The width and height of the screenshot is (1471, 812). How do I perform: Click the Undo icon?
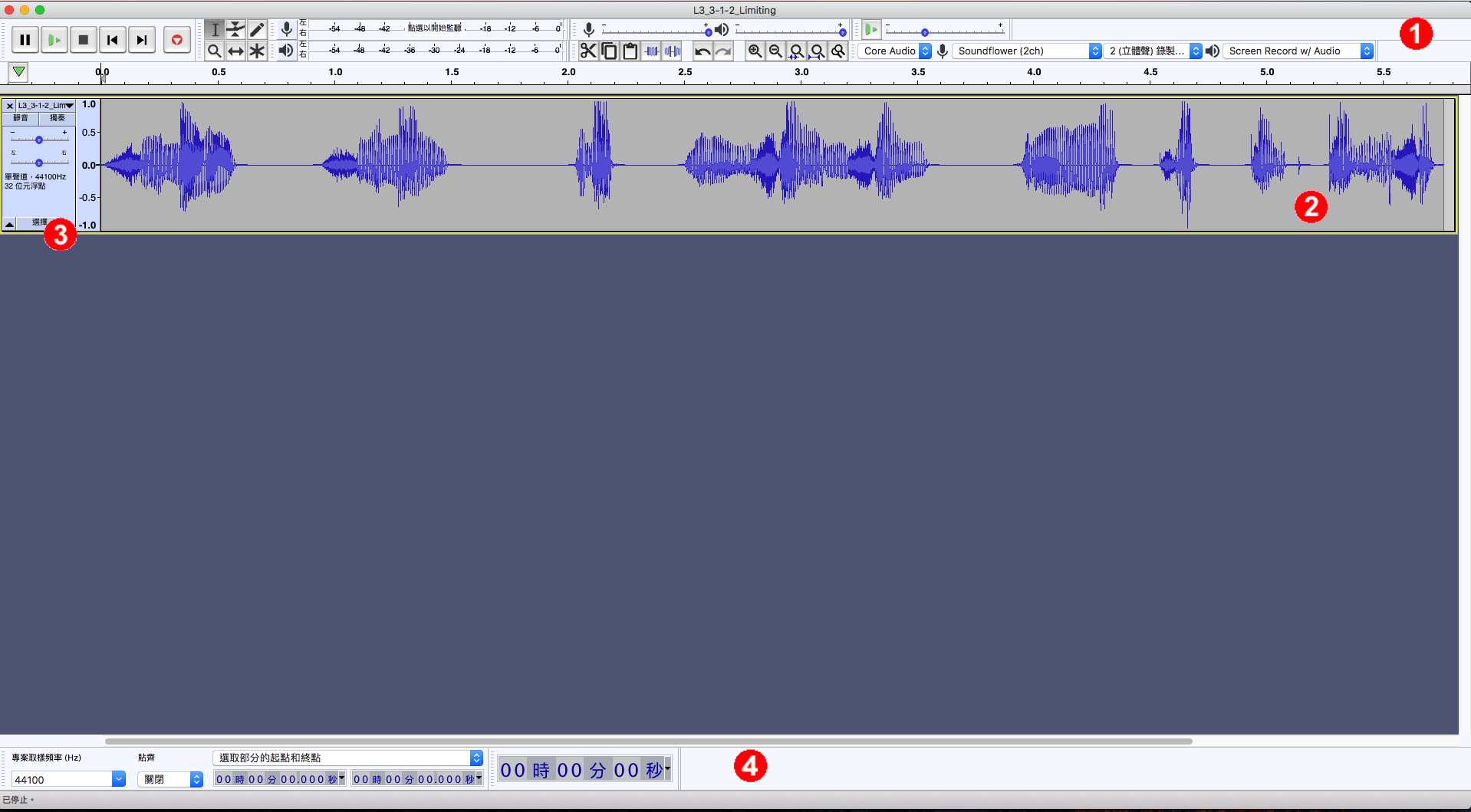pyautogui.click(x=702, y=51)
